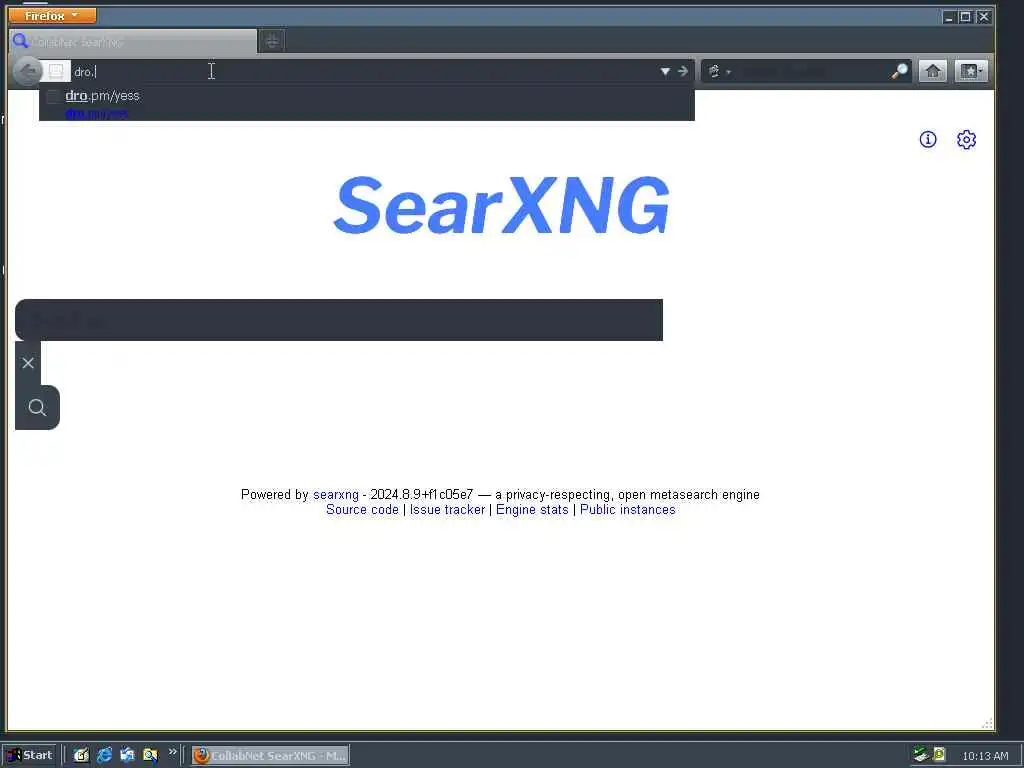Screen dimensions: 1024x768
Task: Open SearXNG about info icon
Action: (x=928, y=139)
